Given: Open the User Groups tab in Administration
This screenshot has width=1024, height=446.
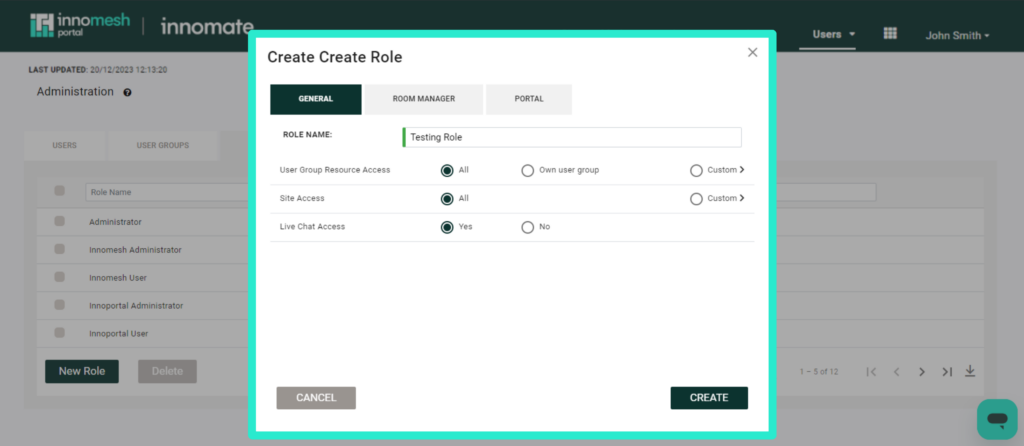Looking at the screenshot, I should pyautogui.click(x=163, y=146).
